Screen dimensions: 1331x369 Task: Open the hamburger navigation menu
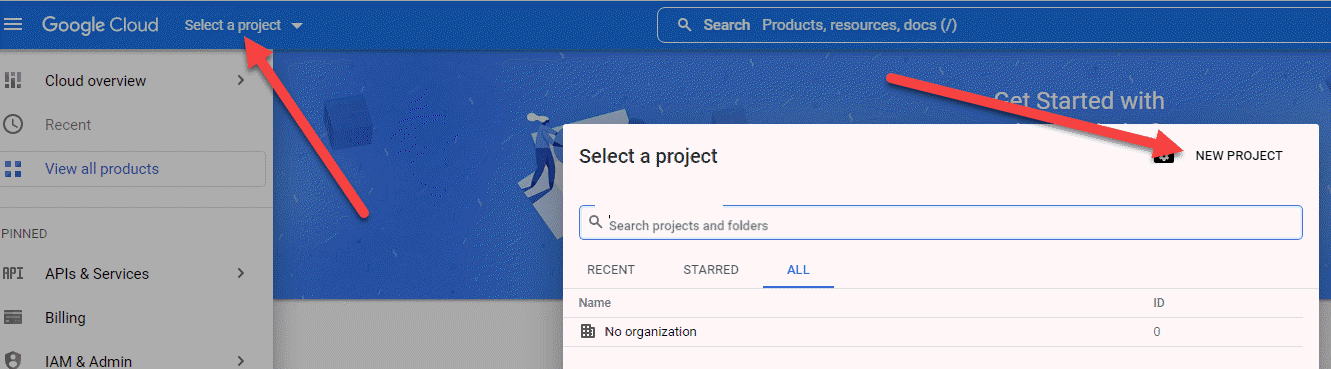13,25
